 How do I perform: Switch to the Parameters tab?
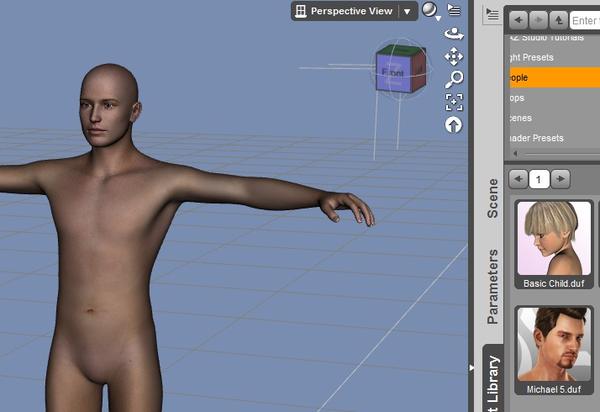click(x=493, y=287)
